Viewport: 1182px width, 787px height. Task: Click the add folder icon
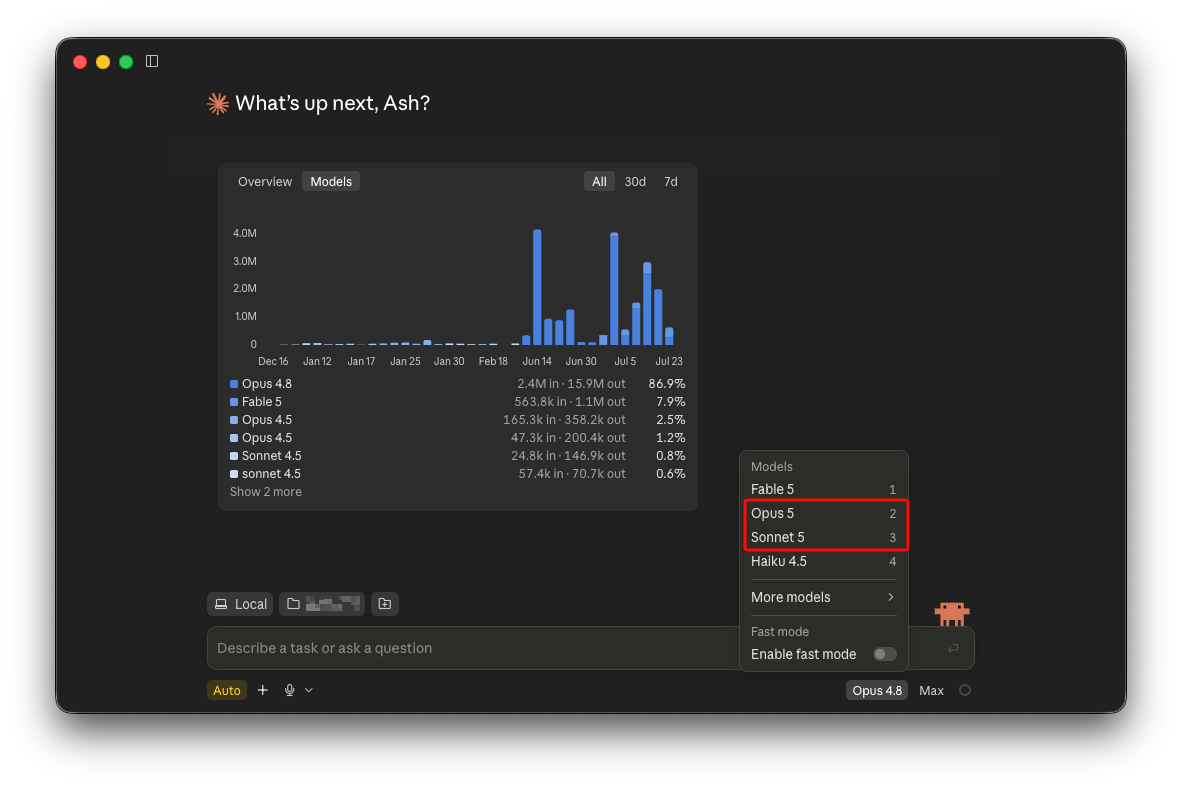click(x=384, y=604)
